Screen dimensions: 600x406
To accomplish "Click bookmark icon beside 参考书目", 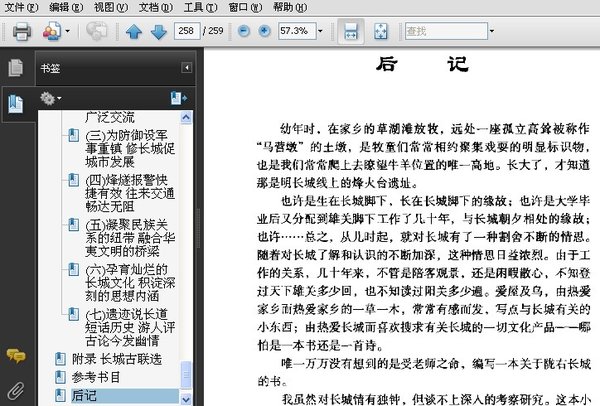I will pos(60,377).
